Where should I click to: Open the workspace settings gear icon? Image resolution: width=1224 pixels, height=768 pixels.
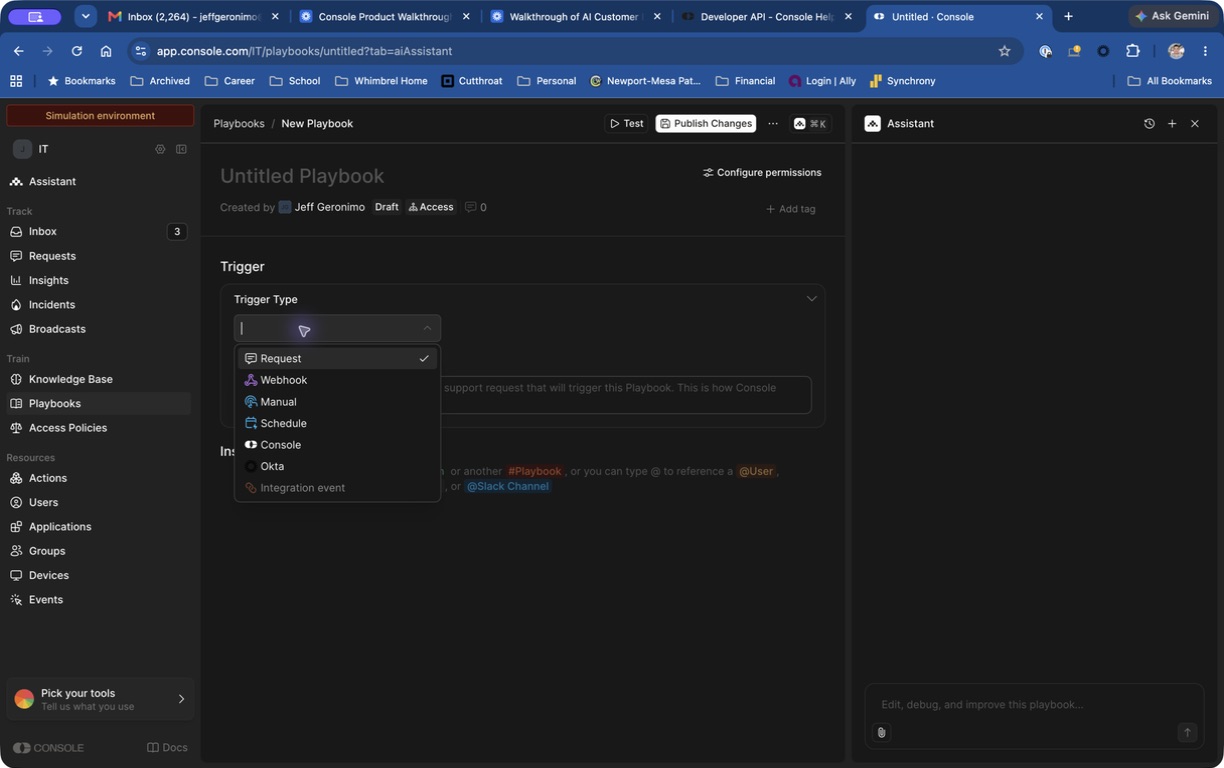pos(160,149)
